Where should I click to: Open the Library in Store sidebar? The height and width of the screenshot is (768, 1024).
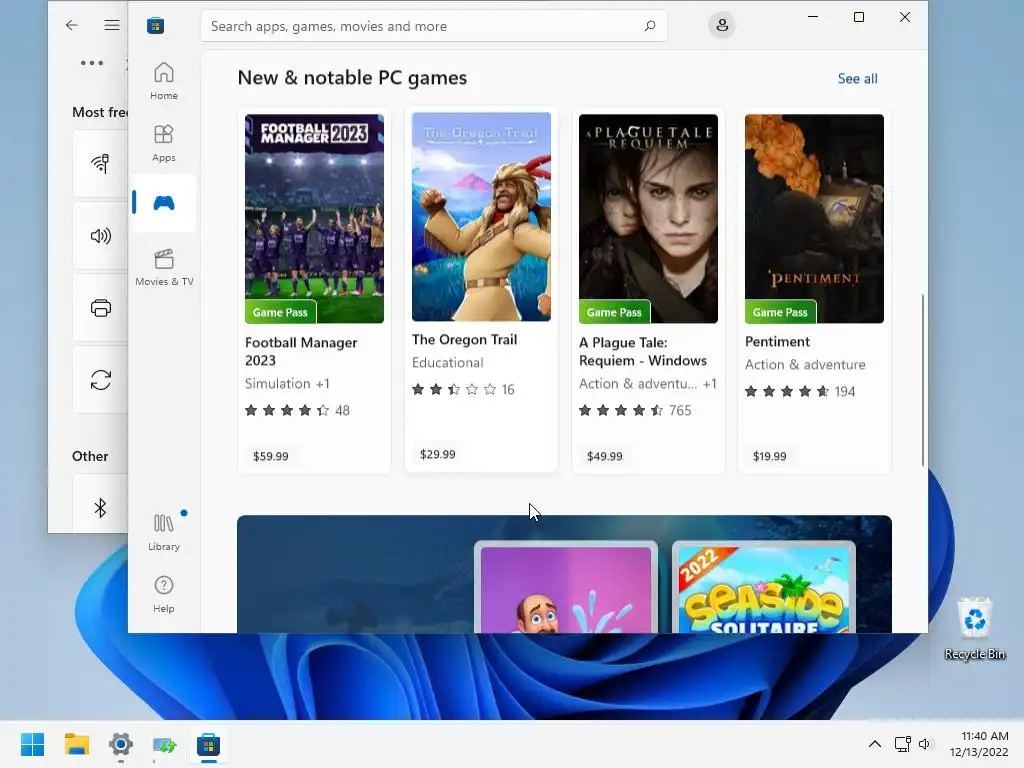coord(163,532)
